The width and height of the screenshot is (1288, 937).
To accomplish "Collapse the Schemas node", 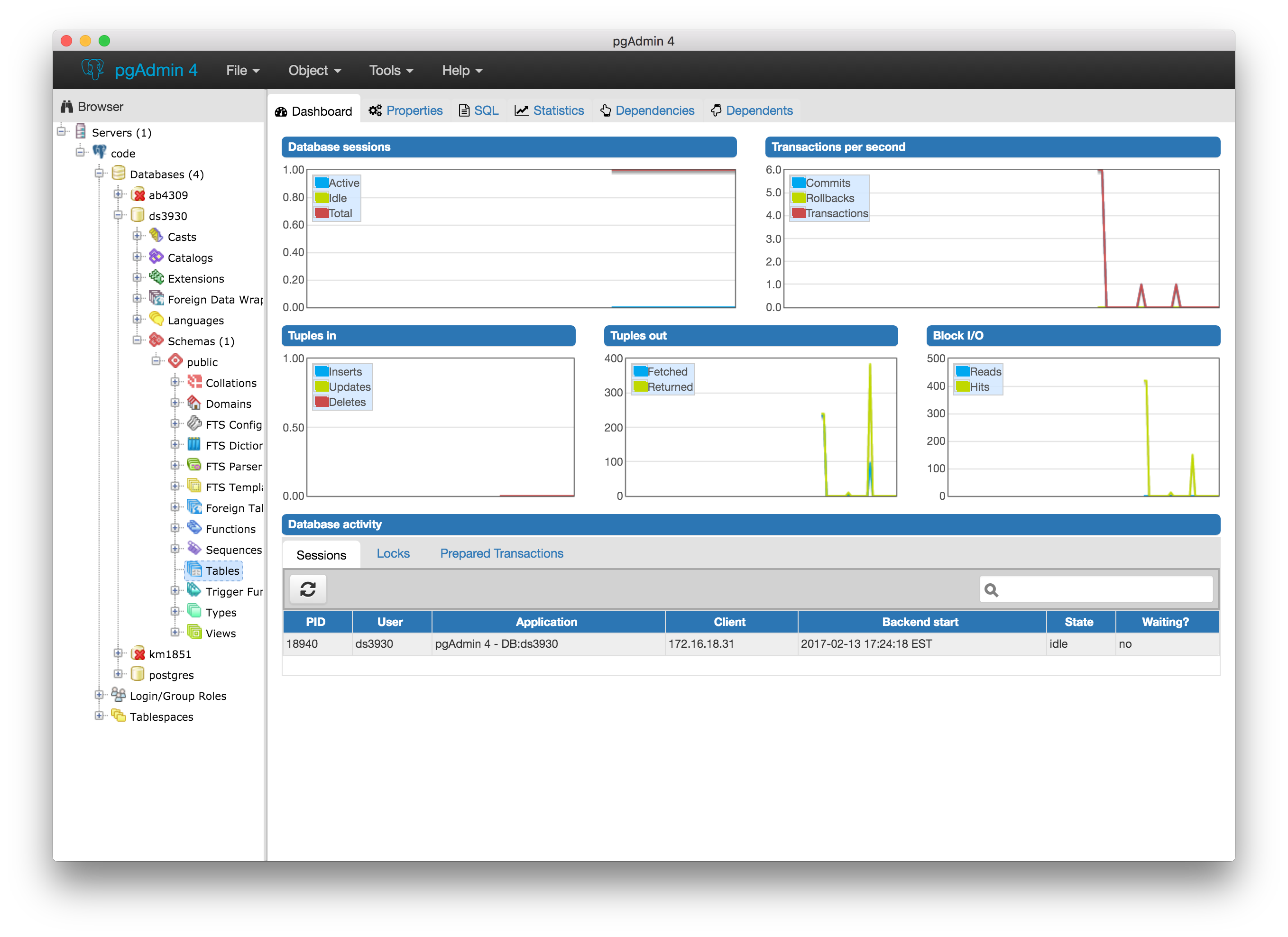I will click(x=137, y=340).
